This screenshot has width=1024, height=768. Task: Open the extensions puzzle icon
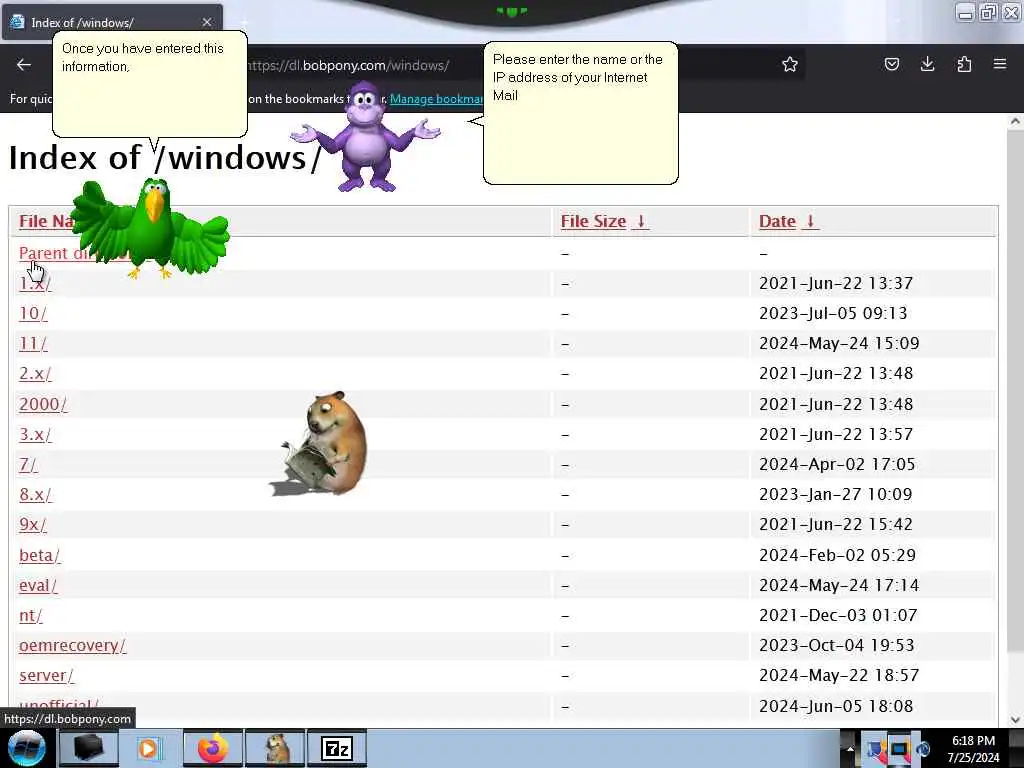coord(964,64)
